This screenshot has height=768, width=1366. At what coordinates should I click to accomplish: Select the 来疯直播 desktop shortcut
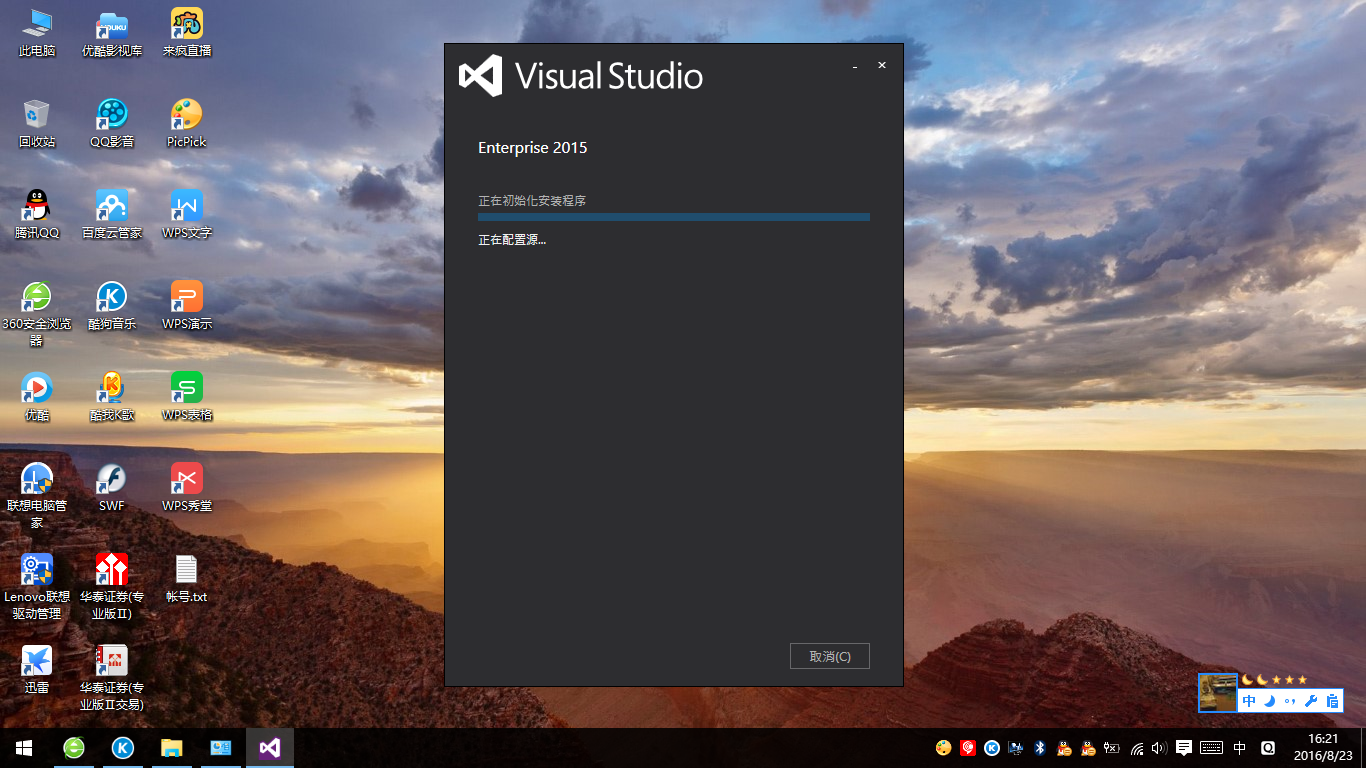click(x=187, y=33)
